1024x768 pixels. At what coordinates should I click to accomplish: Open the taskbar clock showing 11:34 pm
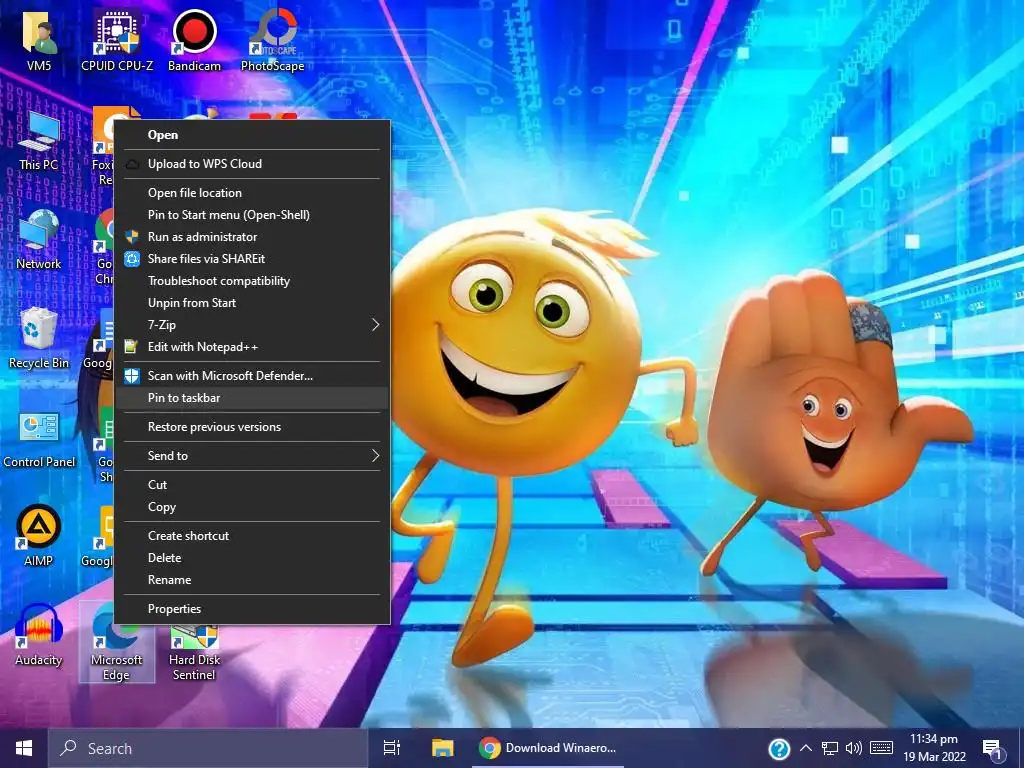click(934, 748)
